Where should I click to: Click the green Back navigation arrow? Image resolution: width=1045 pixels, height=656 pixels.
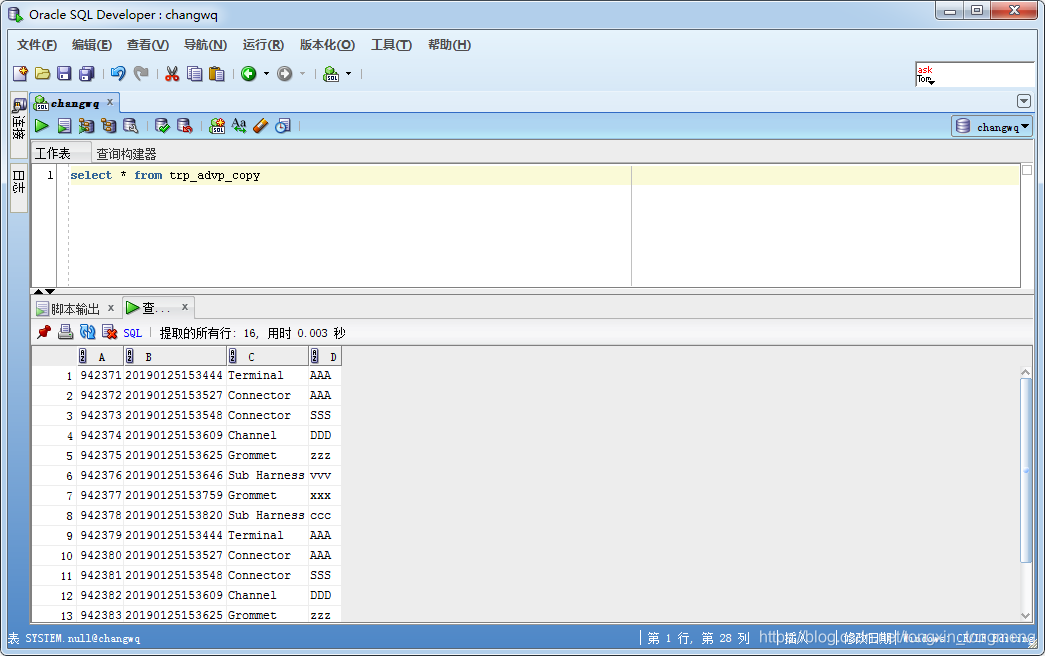click(249, 73)
